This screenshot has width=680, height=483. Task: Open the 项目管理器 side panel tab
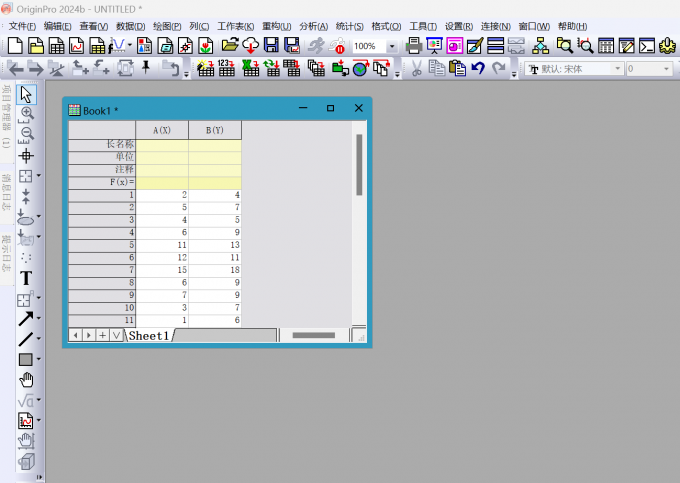tap(6, 116)
